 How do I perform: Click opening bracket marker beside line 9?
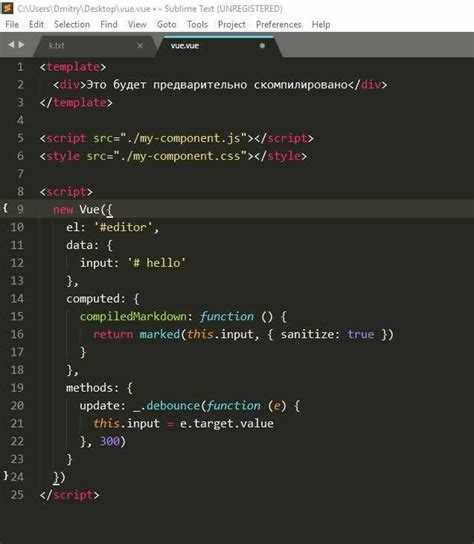[x=5, y=208]
